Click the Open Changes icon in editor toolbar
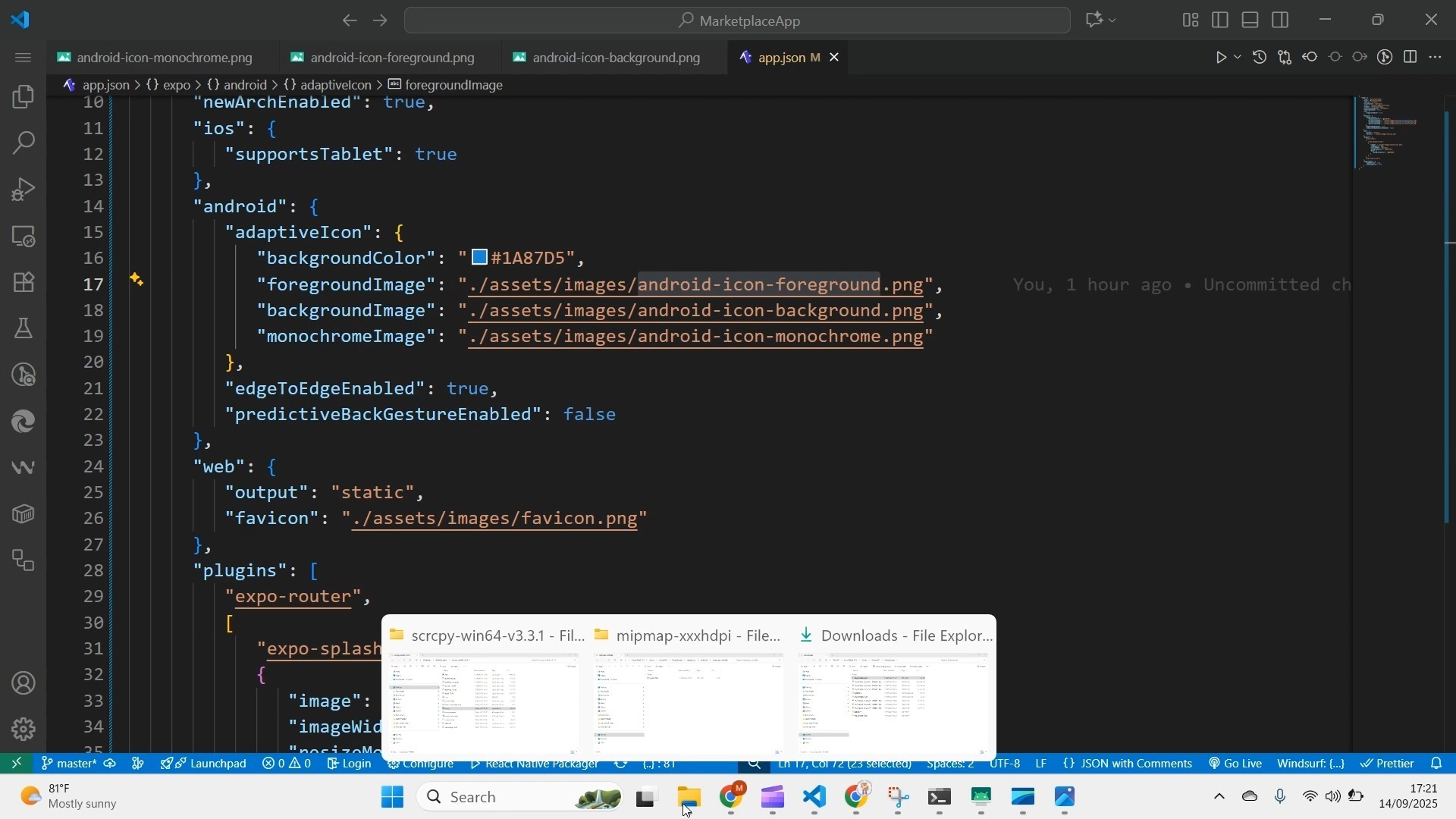 coord(1285,58)
